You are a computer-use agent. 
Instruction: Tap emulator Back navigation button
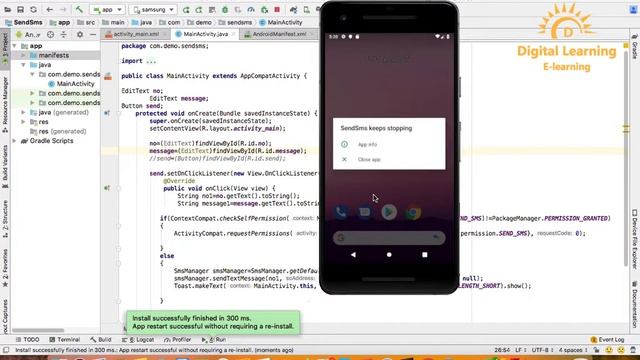[x=353, y=255]
